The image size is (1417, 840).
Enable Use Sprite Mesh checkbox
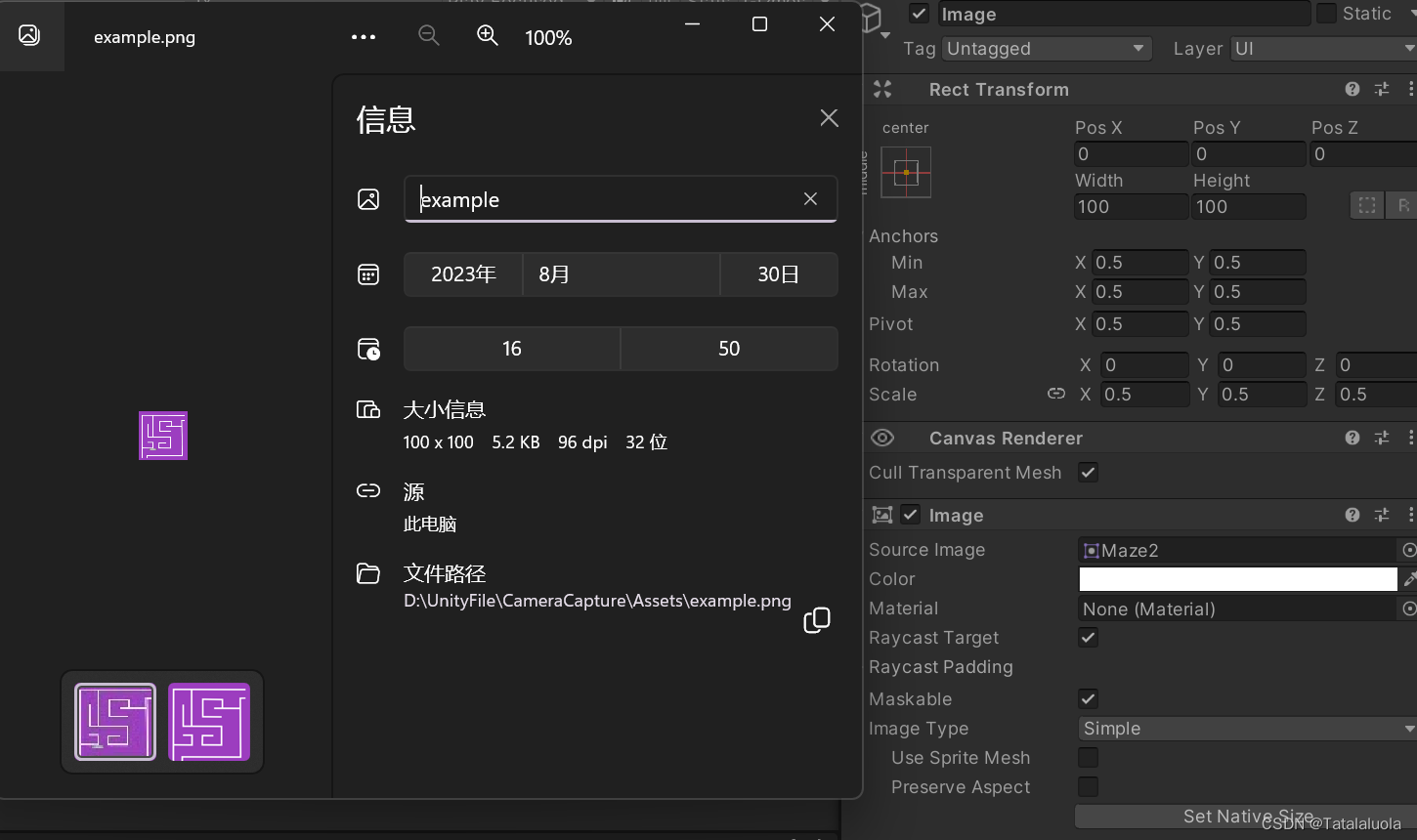click(1088, 758)
